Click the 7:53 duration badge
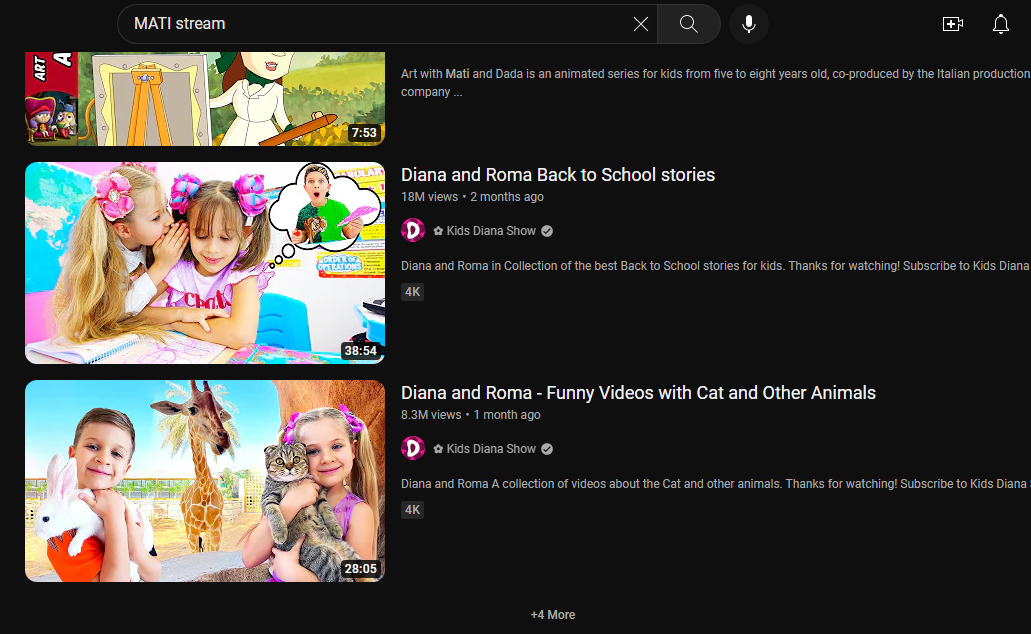The image size is (1031, 634). (x=364, y=133)
